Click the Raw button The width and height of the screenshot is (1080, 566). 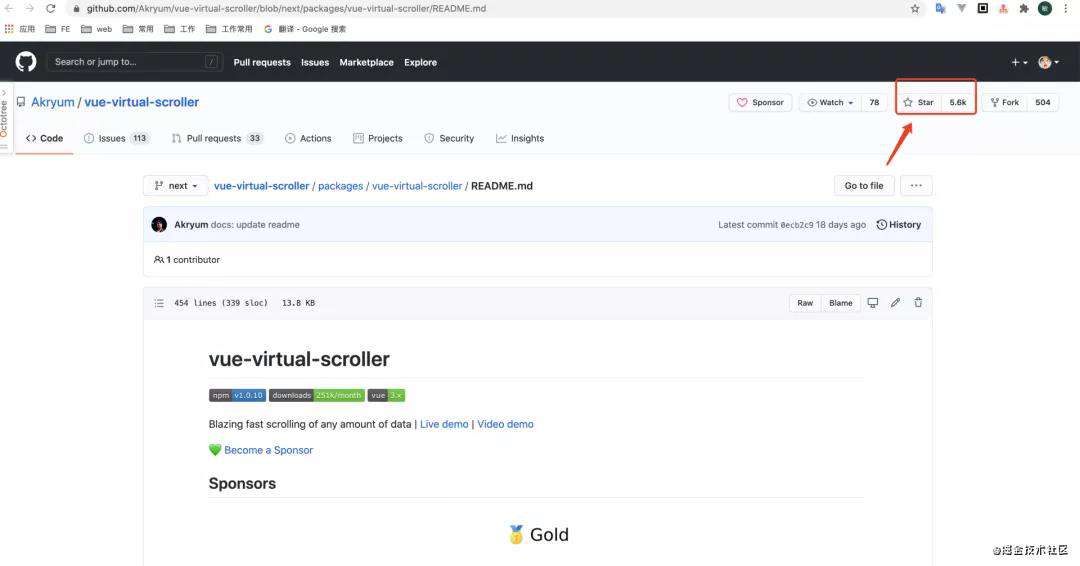(805, 303)
